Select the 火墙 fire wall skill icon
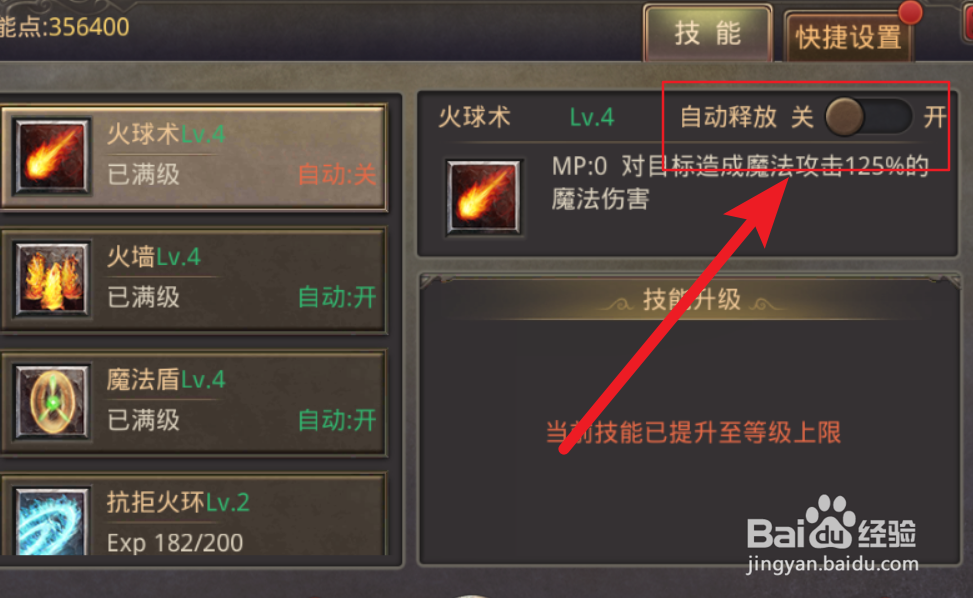This screenshot has width=973, height=598. click(x=52, y=279)
